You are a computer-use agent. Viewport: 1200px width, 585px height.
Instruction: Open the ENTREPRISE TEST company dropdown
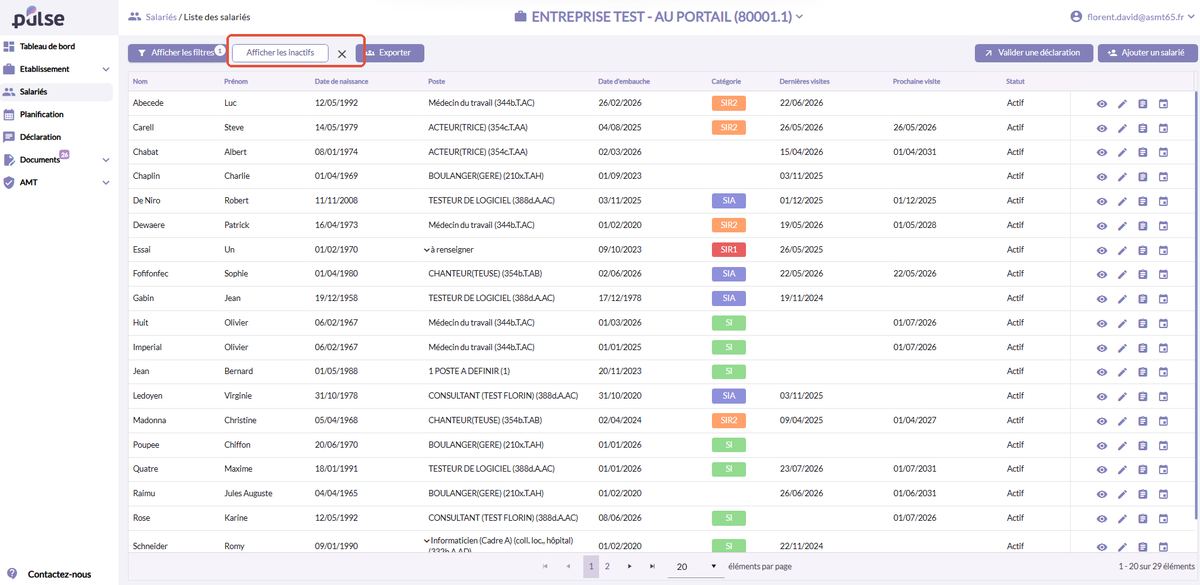[x=659, y=17]
